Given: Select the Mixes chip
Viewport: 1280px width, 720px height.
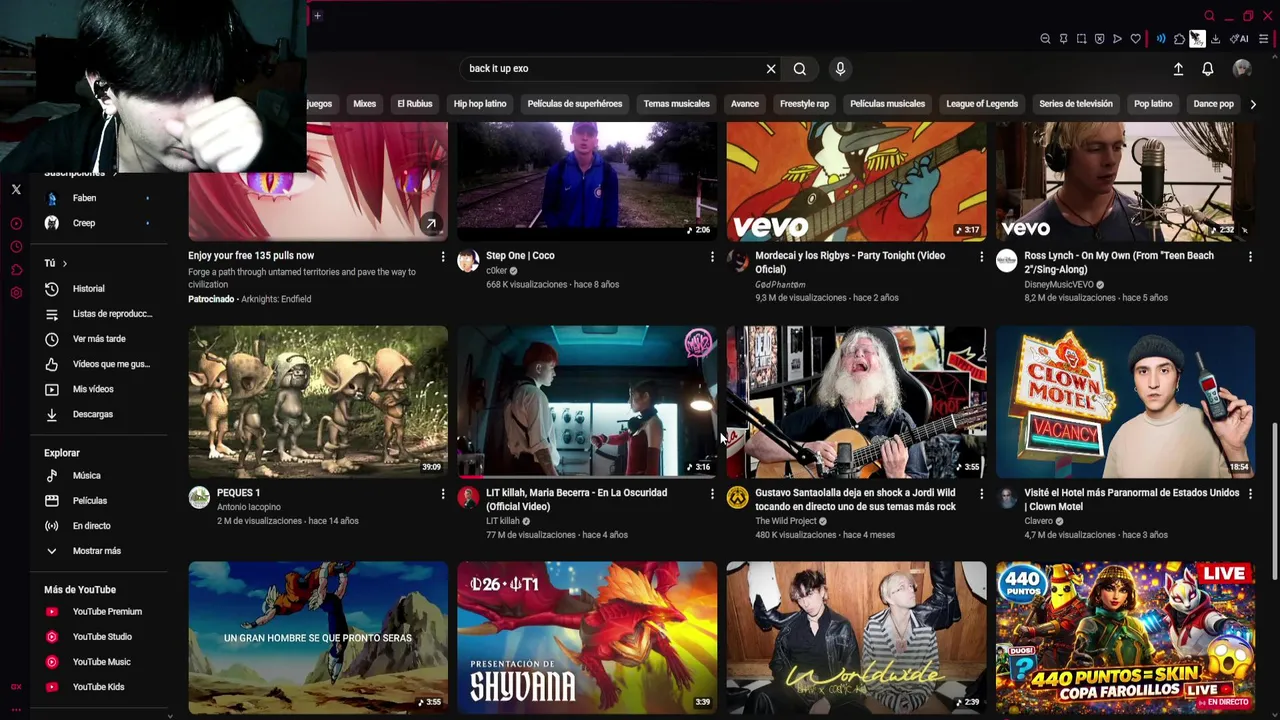Looking at the screenshot, I should [x=364, y=104].
